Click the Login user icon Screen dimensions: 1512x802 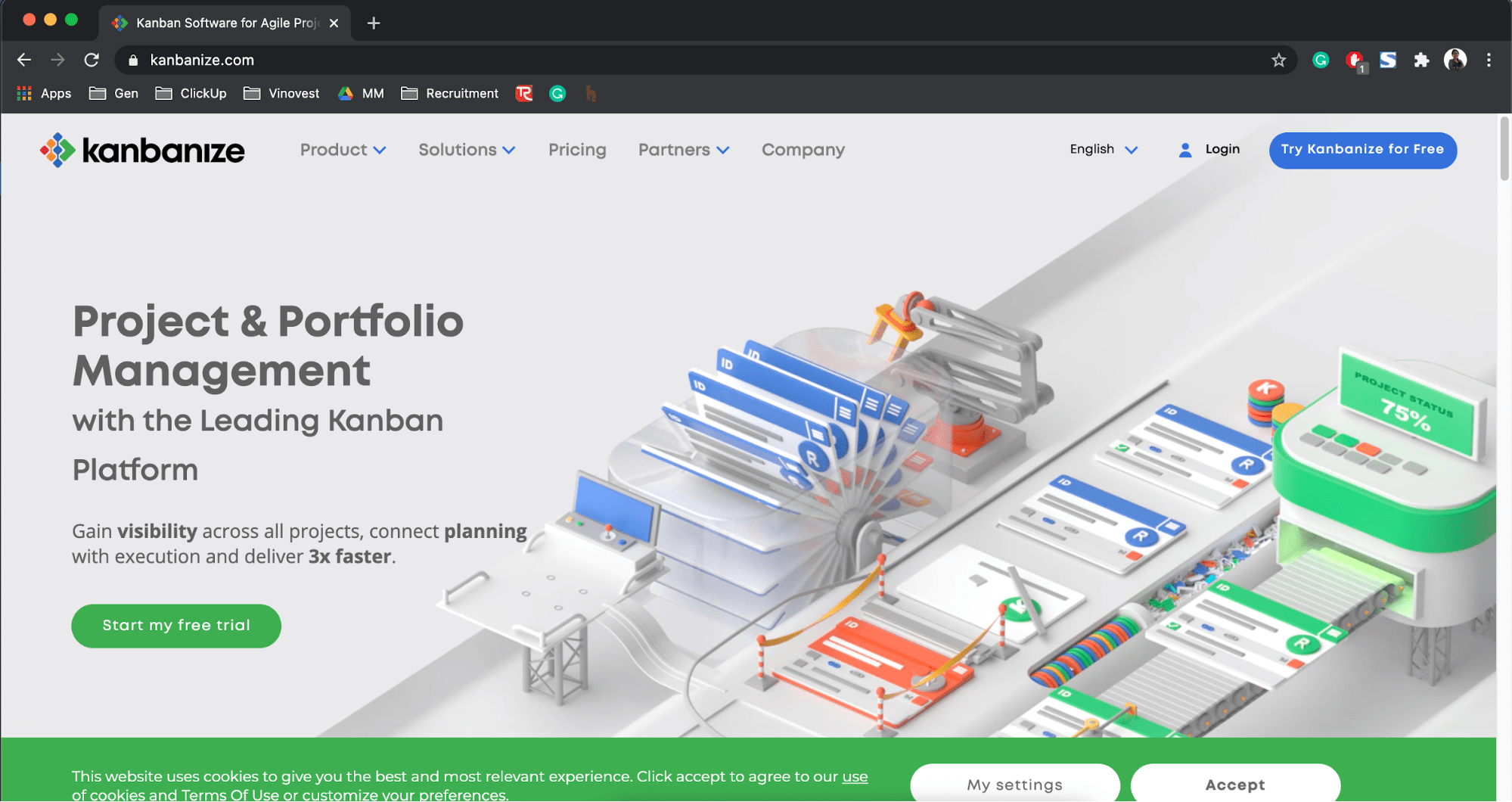point(1185,150)
